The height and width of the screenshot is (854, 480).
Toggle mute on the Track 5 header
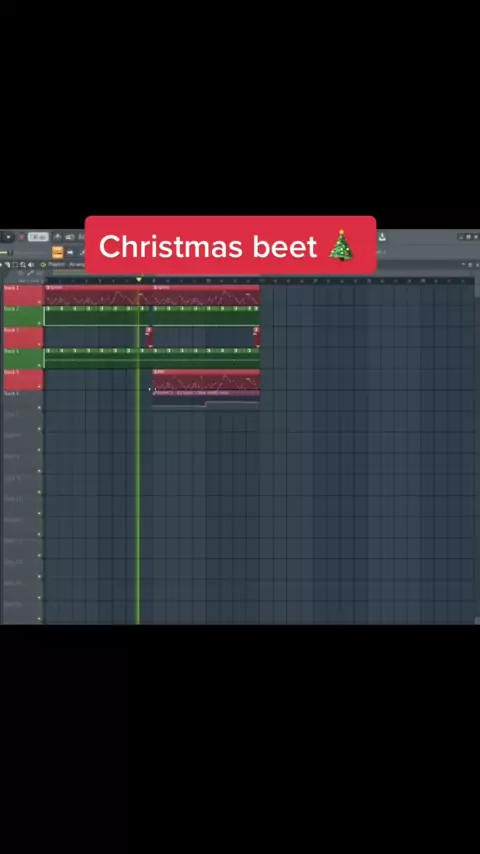(x=39, y=386)
